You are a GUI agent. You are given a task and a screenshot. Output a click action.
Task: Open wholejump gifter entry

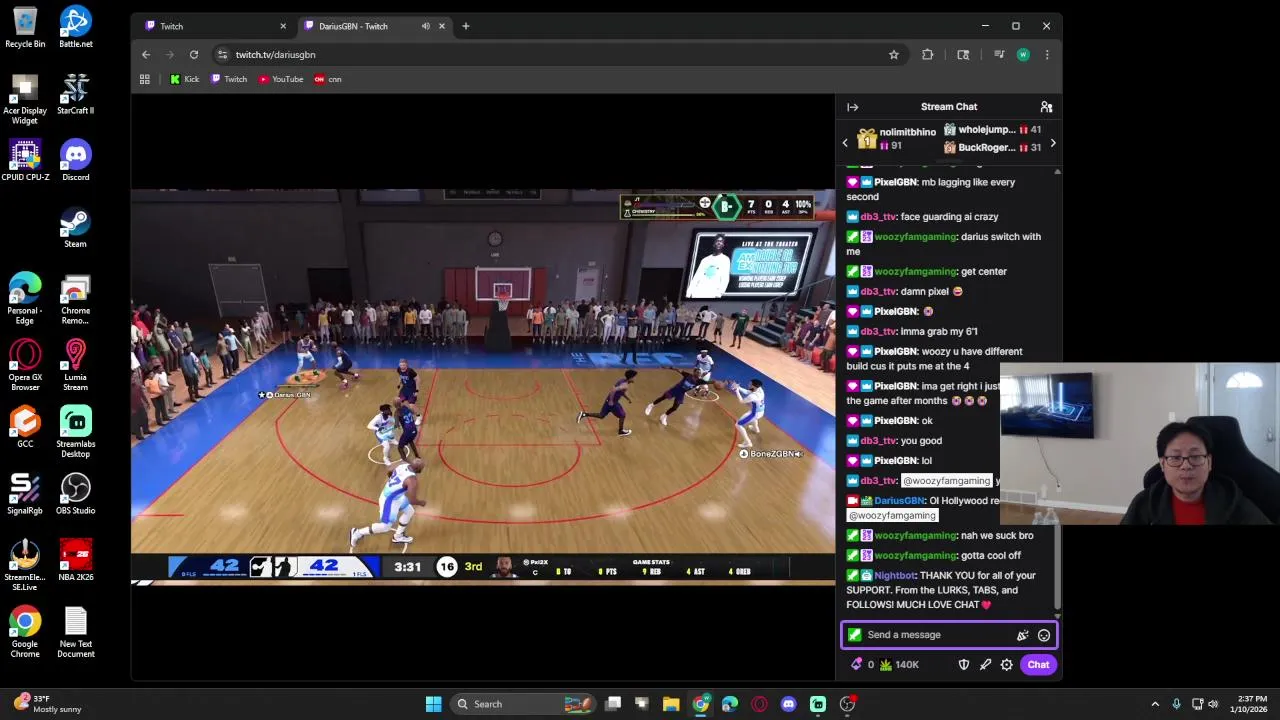[993, 130]
